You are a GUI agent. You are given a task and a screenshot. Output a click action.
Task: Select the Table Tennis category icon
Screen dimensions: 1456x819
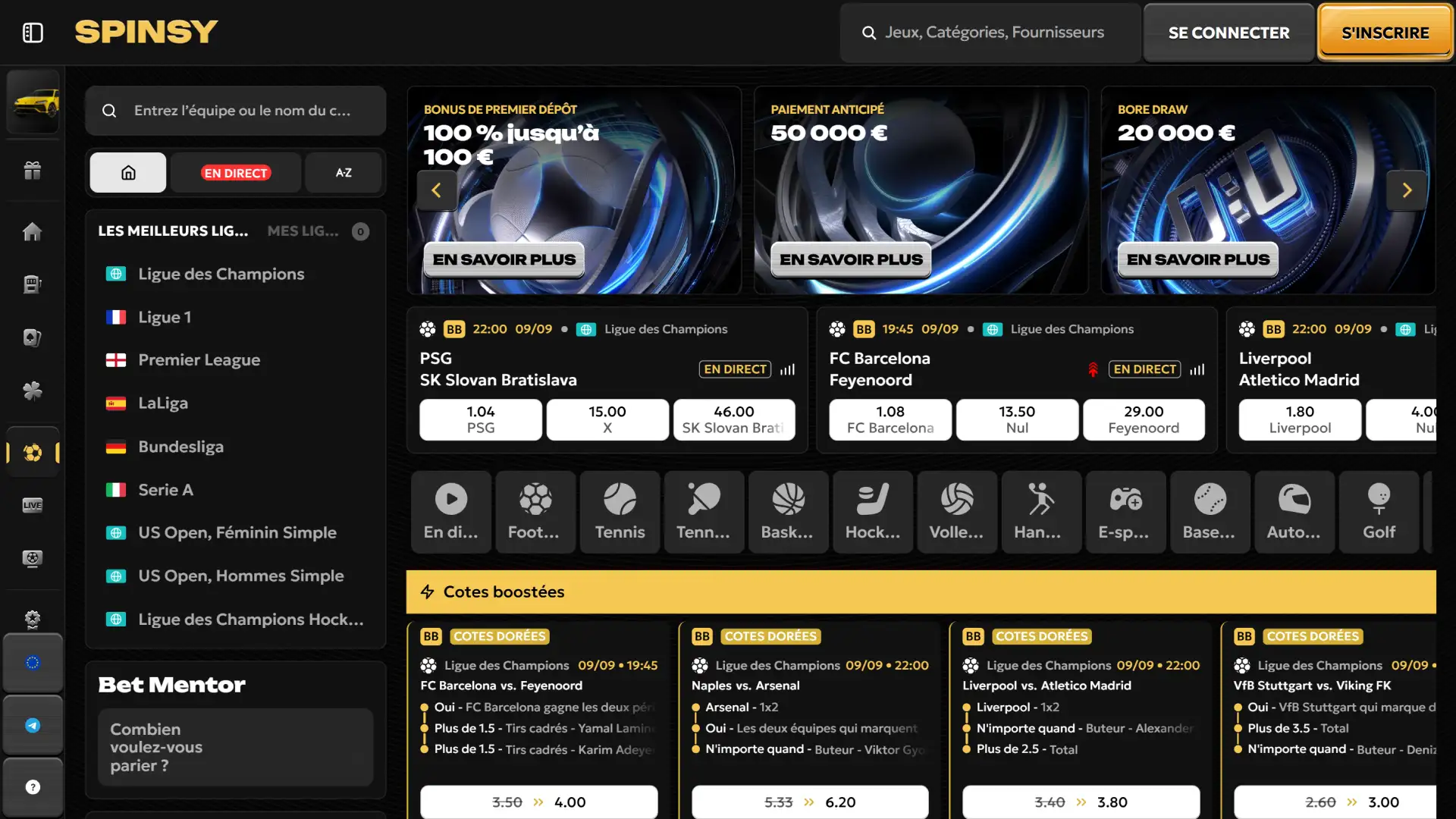pyautogui.click(x=704, y=512)
